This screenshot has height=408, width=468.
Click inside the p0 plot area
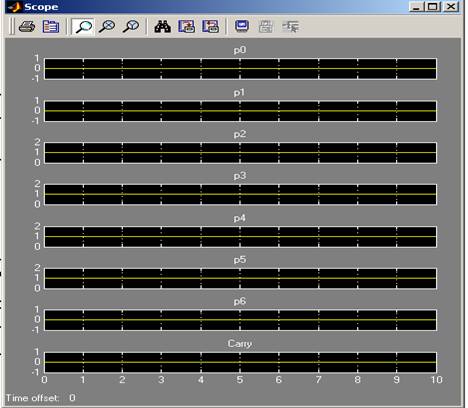240,69
